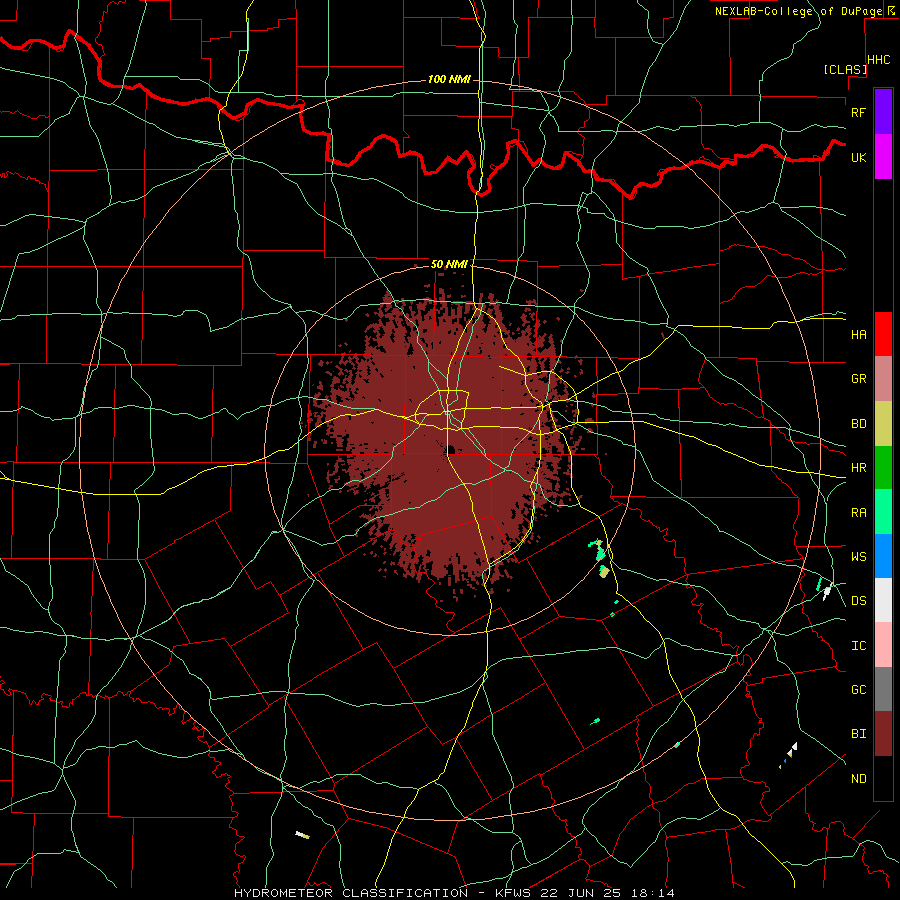The height and width of the screenshot is (900, 900).
Task: Select the GR pink legend color block
Action: click(x=883, y=378)
